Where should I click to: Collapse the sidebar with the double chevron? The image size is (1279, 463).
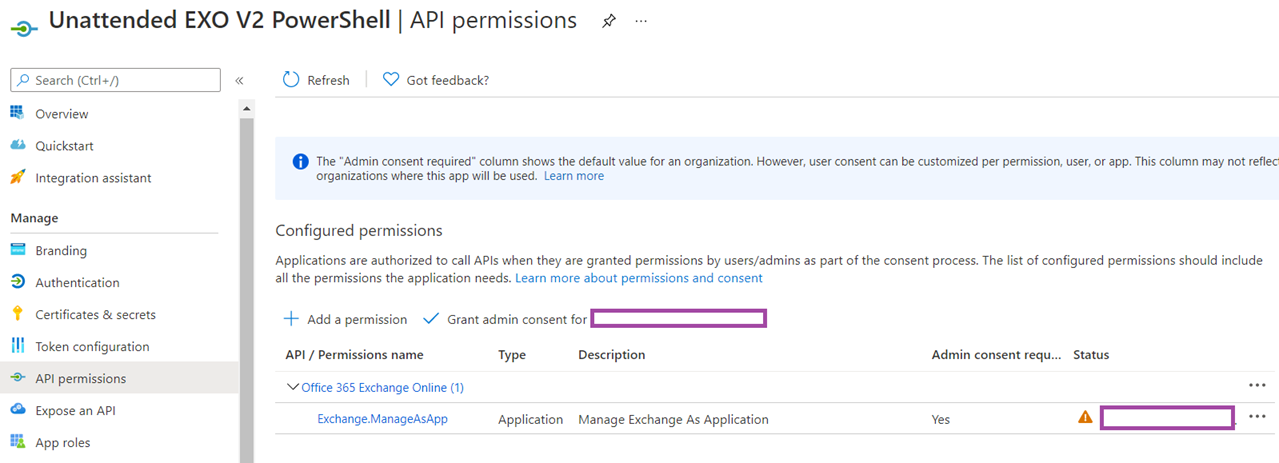(240, 80)
